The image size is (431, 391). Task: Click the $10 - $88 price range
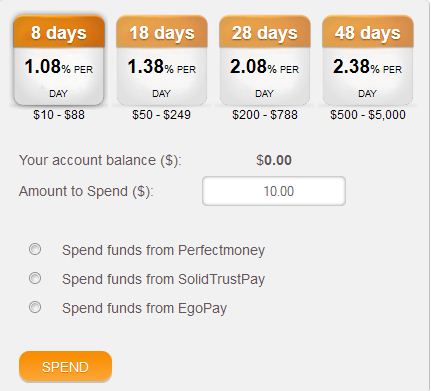tap(59, 115)
